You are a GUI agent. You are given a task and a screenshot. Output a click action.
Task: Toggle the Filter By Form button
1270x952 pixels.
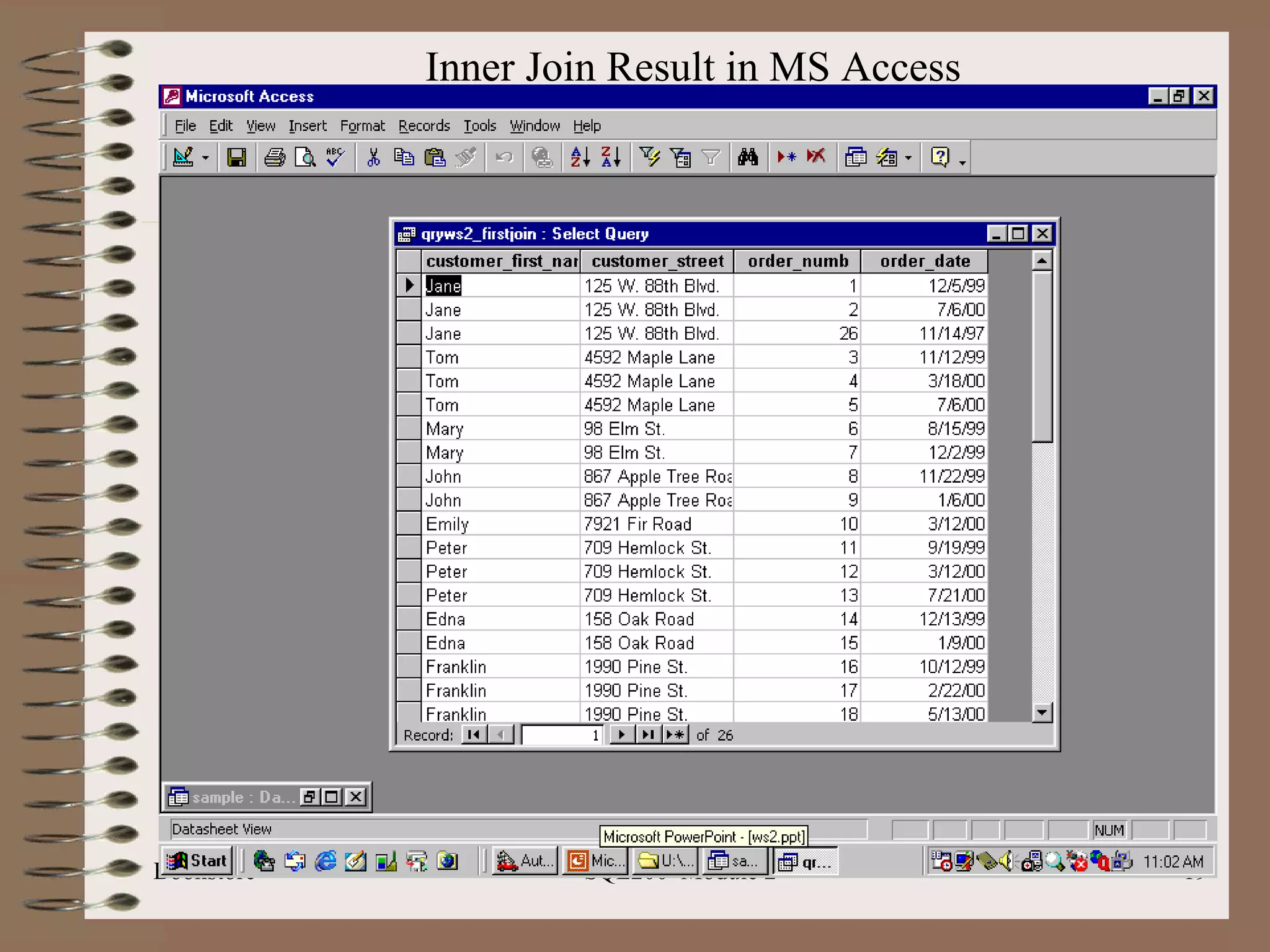(681, 157)
